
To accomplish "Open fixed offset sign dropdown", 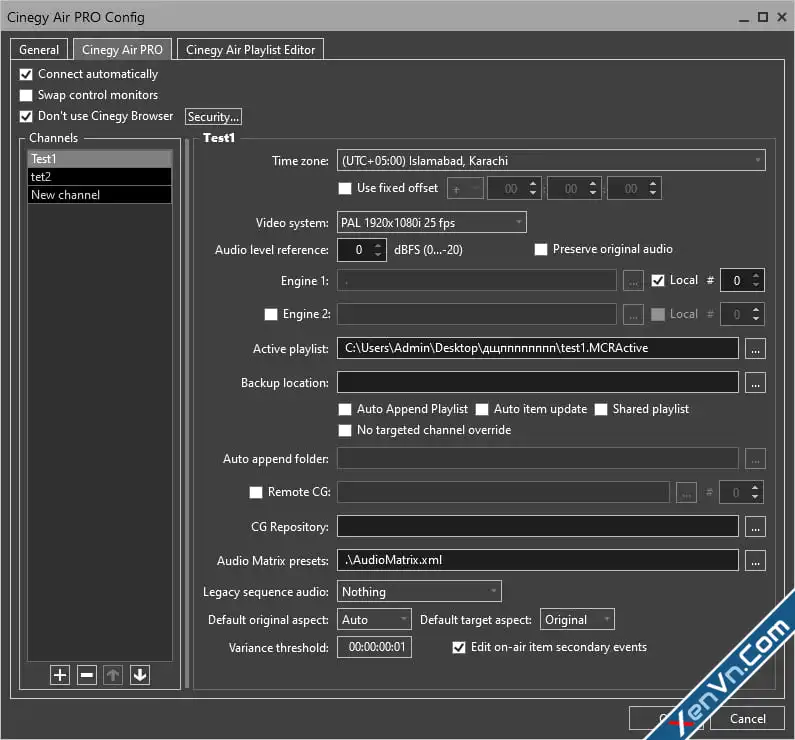I will click(465, 189).
